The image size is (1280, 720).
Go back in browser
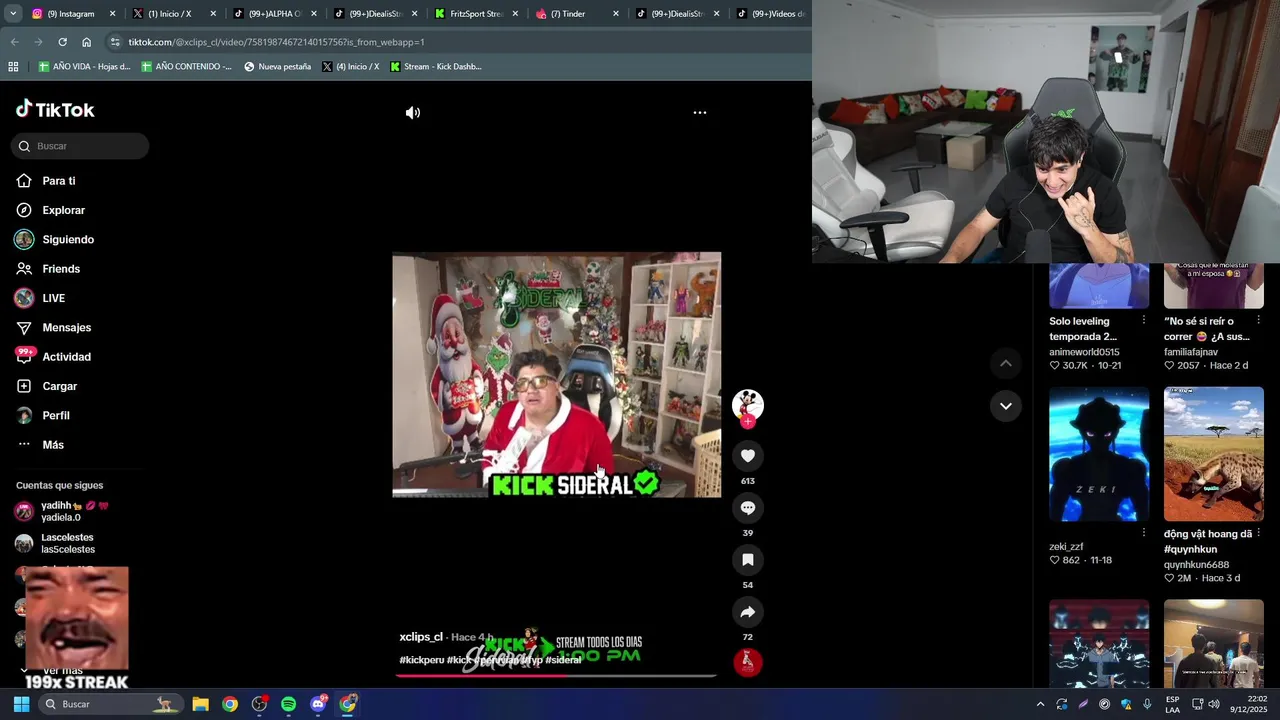click(14, 42)
